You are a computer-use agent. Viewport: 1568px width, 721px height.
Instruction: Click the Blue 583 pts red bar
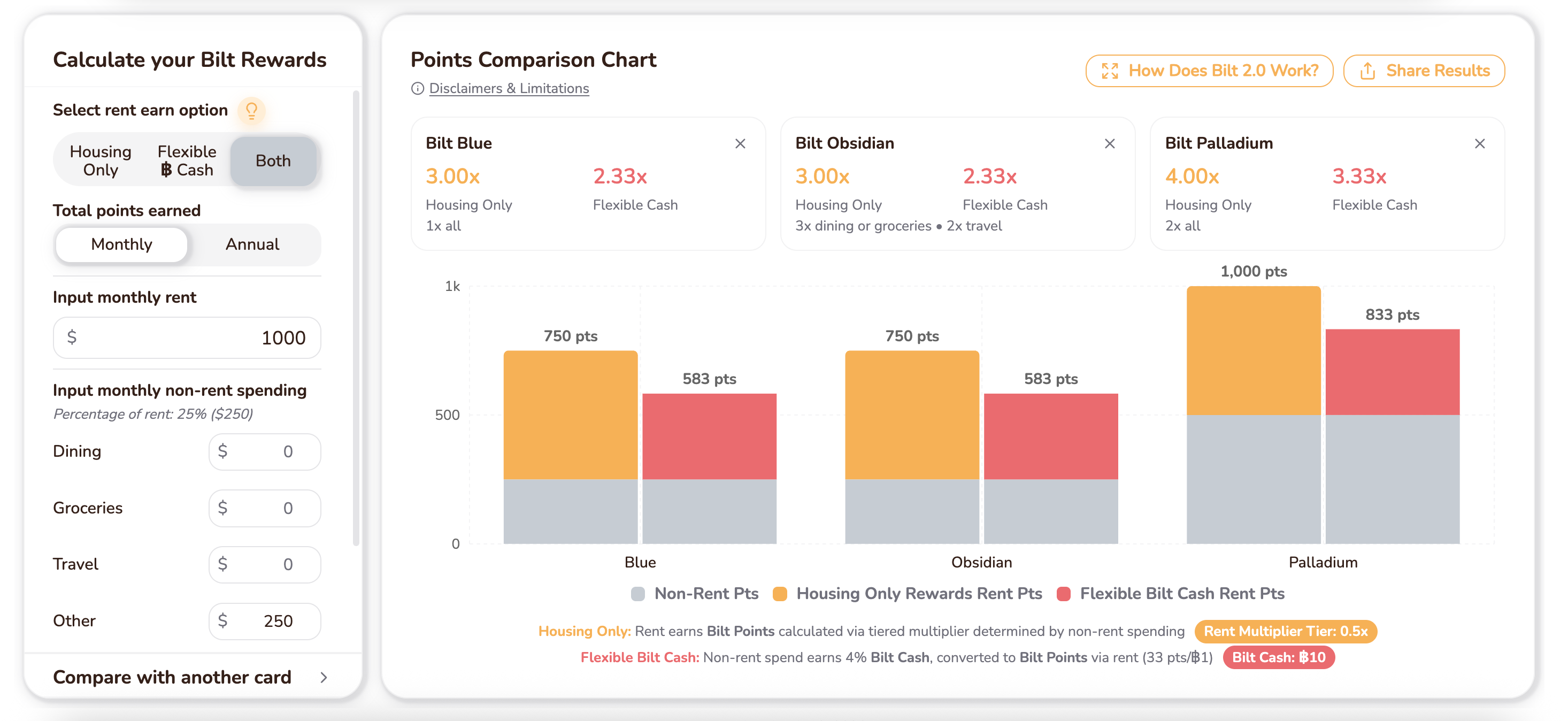709,436
